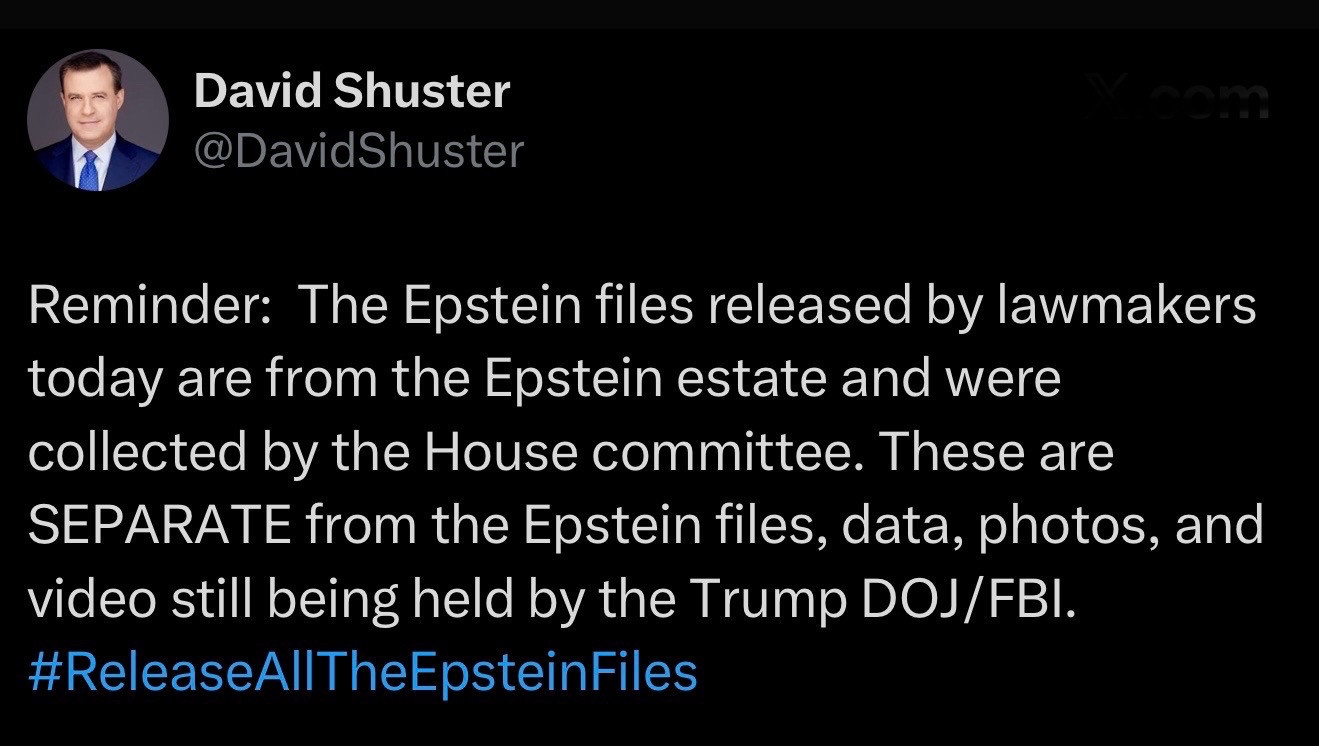
Task: Click the word "lawmakers" in the tweet
Action: [x=1126, y=306]
